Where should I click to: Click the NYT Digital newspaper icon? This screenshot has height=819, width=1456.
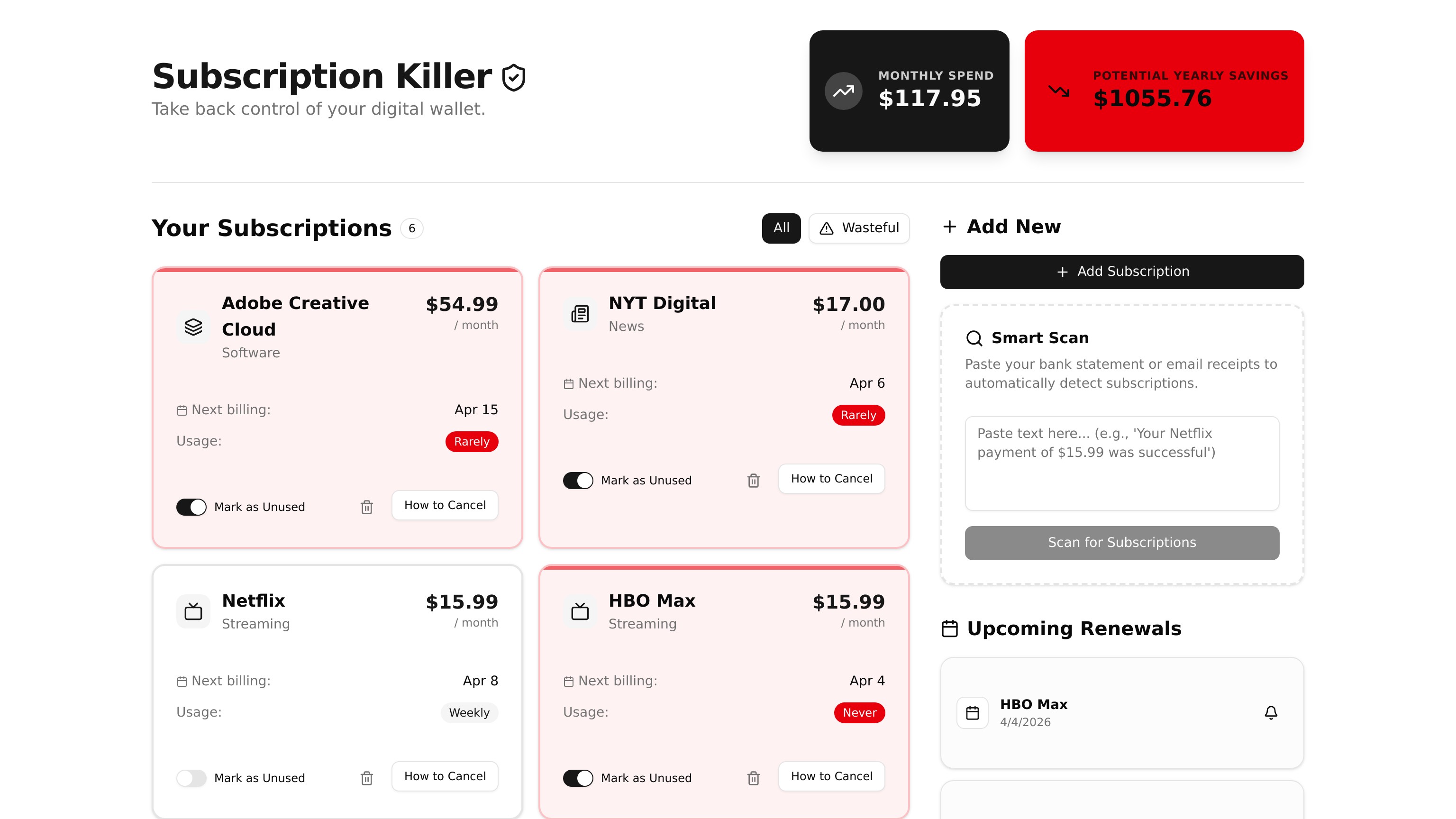click(580, 314)
